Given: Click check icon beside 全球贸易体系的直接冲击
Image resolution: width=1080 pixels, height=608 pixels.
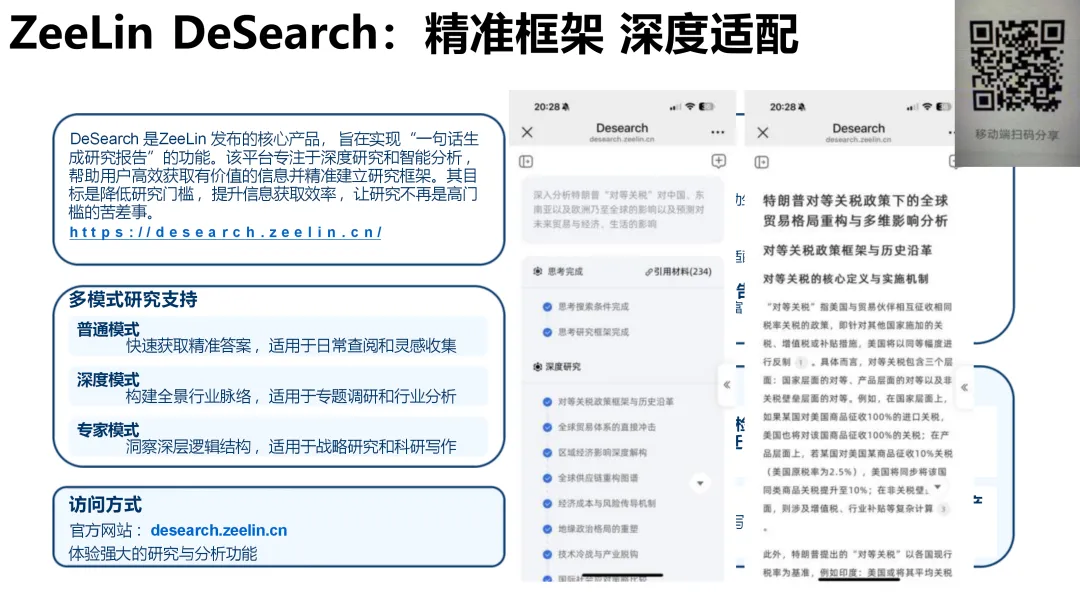Looking at the screenshot, I should [547, 428].
